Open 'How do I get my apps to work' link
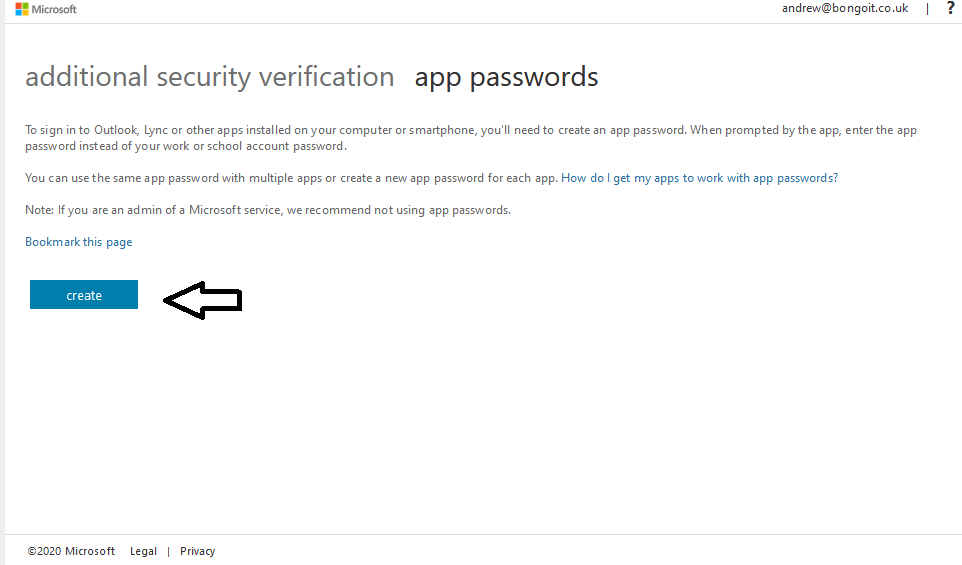Image resolution: width=962 pixels, height=565 pixels. click(x=699, y=178)
